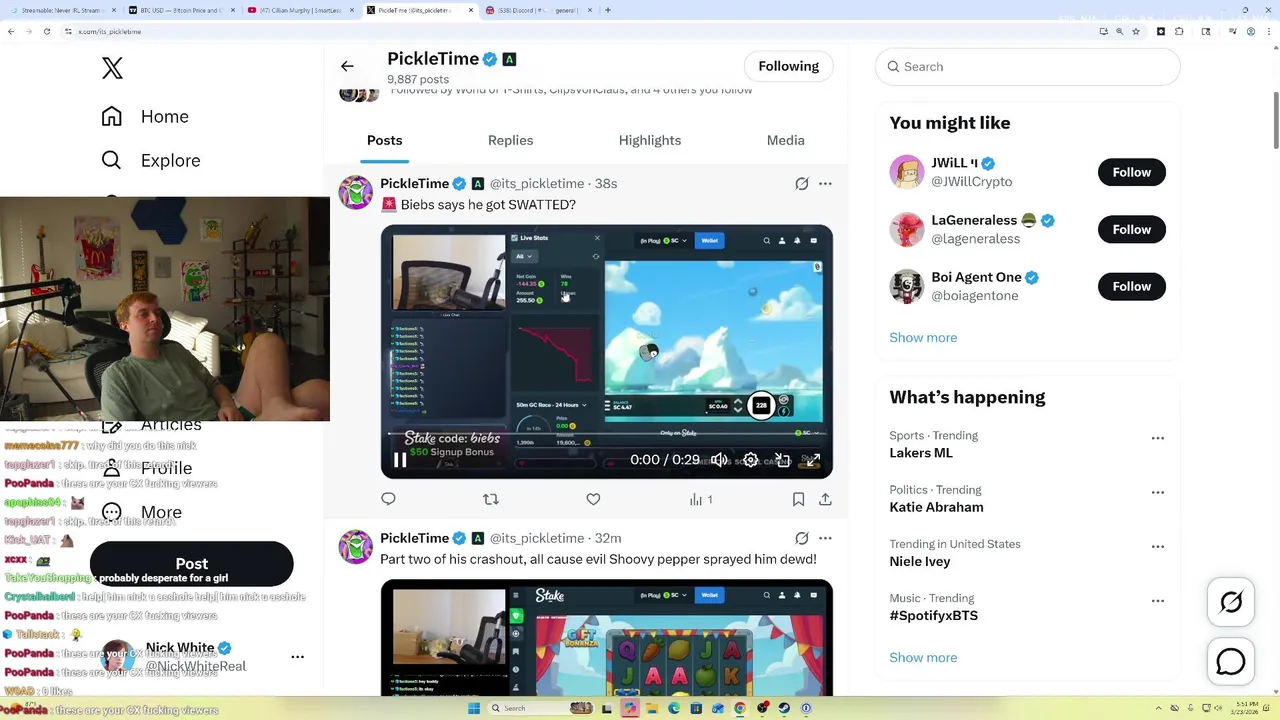Open Grok icon on the 38s post
1280x720 pixels.
click(x=802, y=184)
